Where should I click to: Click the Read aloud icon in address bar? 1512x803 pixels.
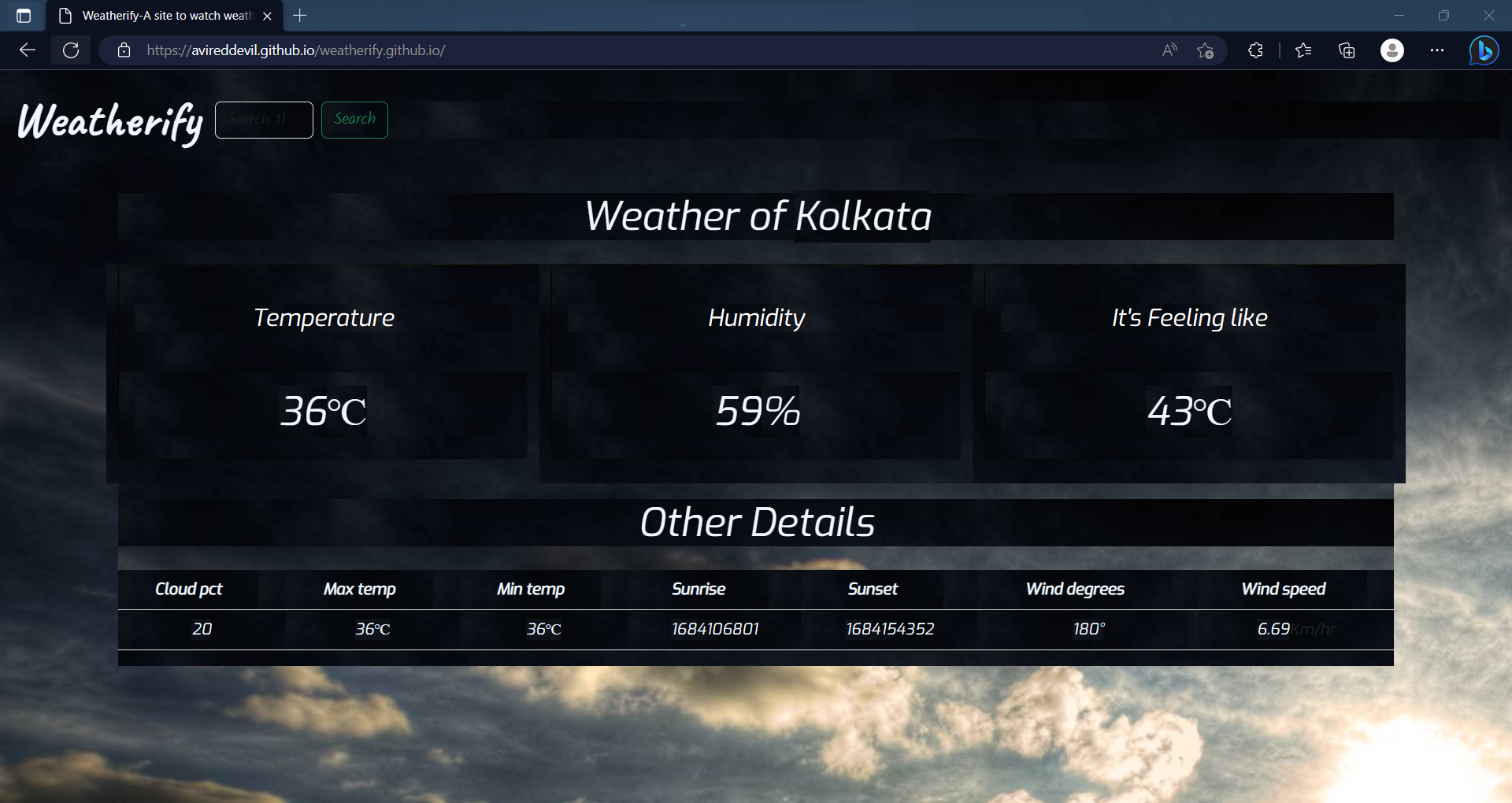click(x=1168, y=50)
